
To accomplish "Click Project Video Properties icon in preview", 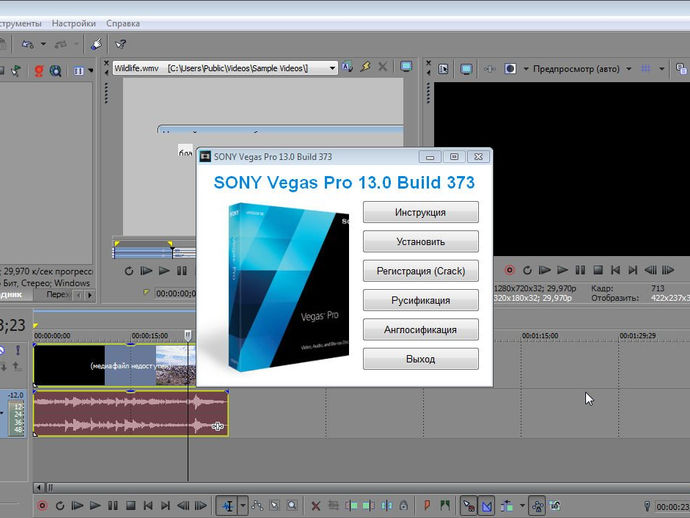I will tap(443, 69).
